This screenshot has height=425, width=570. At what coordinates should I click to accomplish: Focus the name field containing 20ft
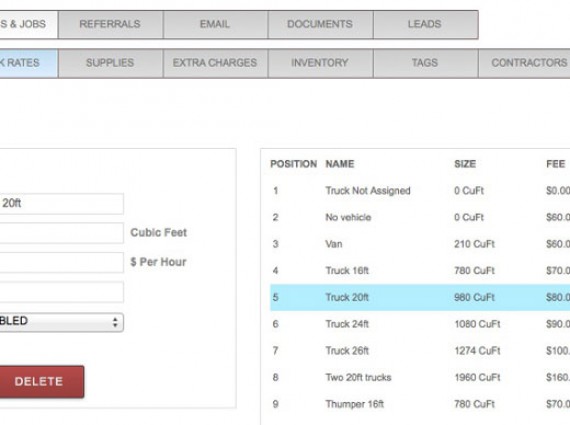[x=61, y=204]
